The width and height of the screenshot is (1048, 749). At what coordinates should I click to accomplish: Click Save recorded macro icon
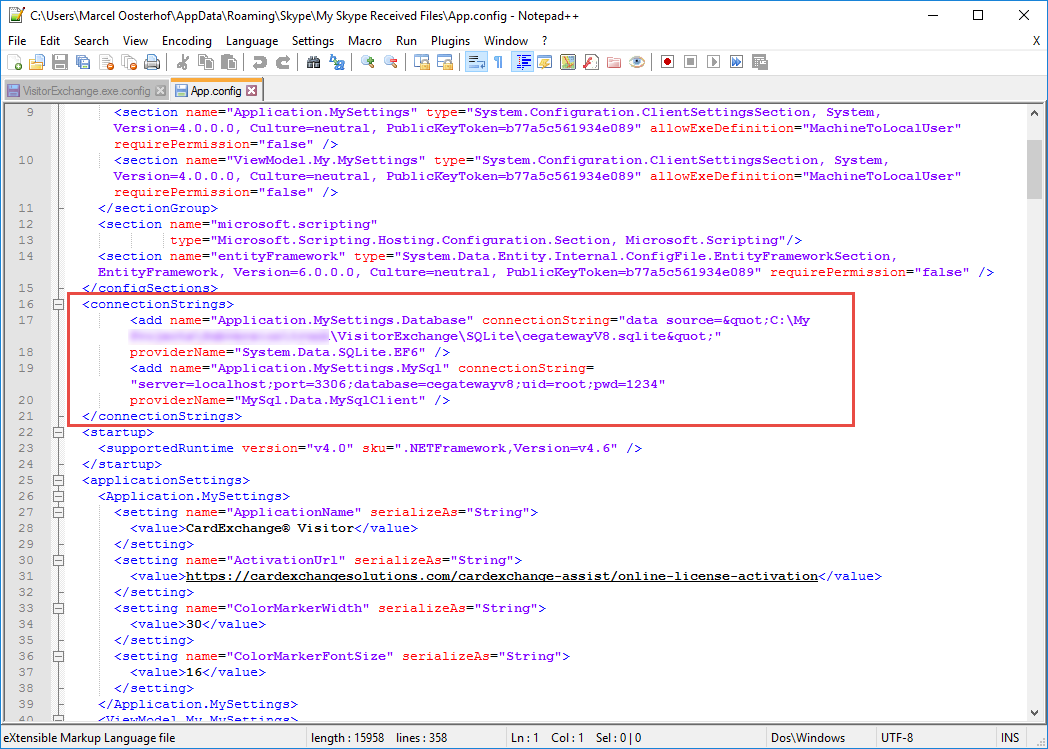(x=760, y=62)
